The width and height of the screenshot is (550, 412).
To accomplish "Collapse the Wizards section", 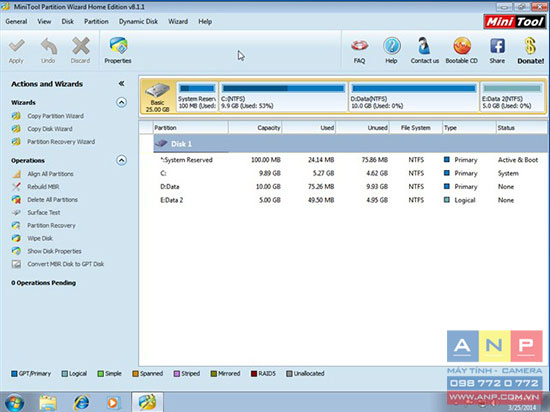I will (x=121, y=102).
